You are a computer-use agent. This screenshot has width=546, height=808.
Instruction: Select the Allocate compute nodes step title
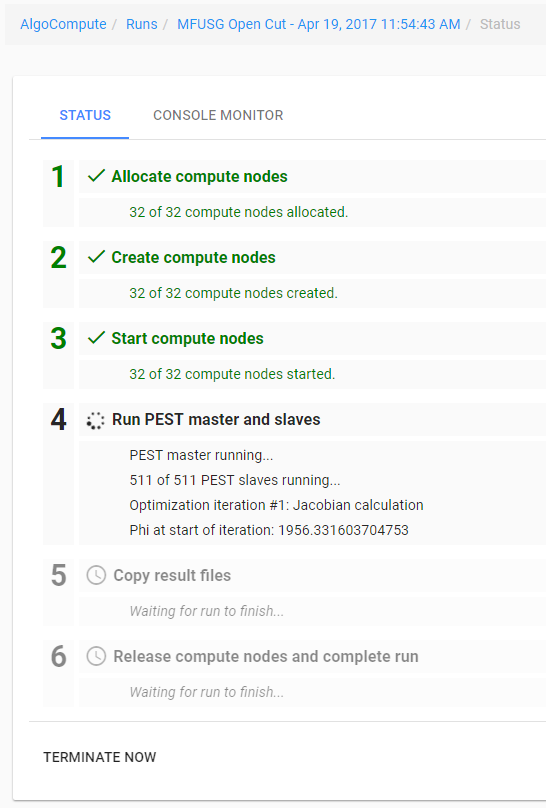[199, 176]
